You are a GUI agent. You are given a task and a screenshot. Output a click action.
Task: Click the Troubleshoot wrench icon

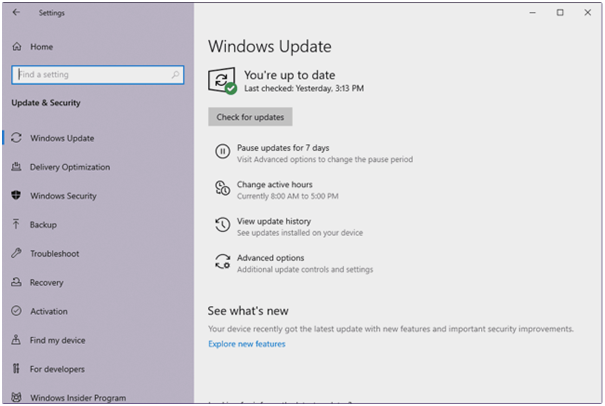pos(16,253)
